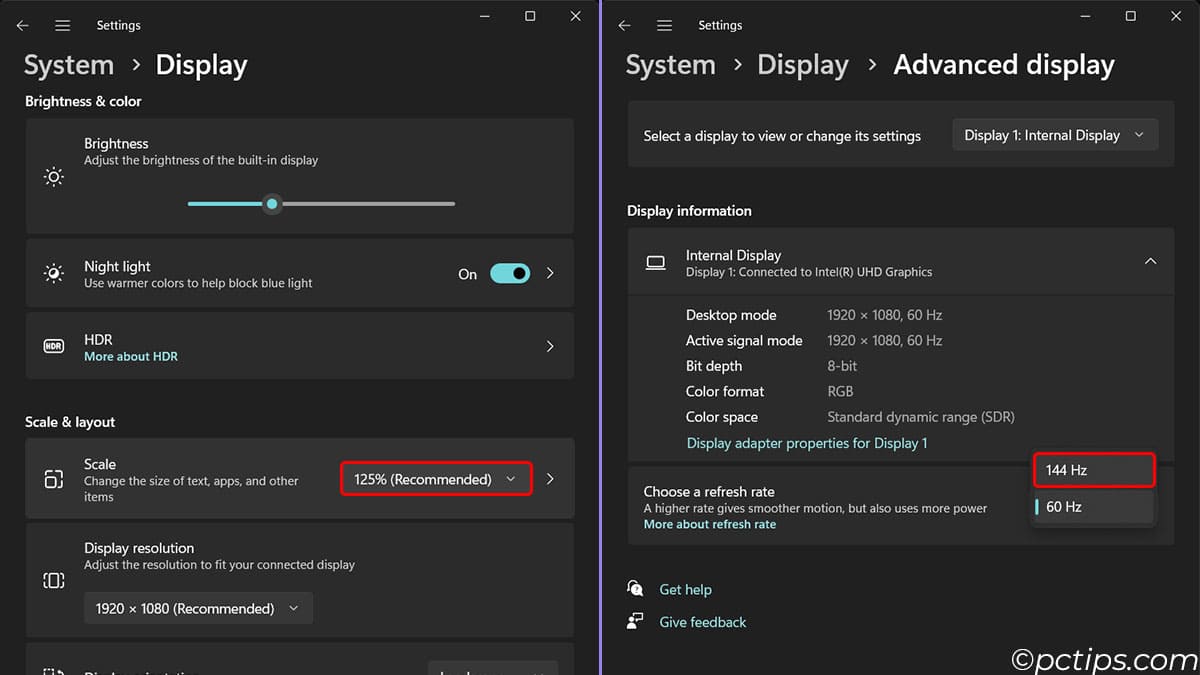Screen dimensions: 1200x675
Task: Open the Display 1: Internal Display selector
Action: click(1054, 134)
